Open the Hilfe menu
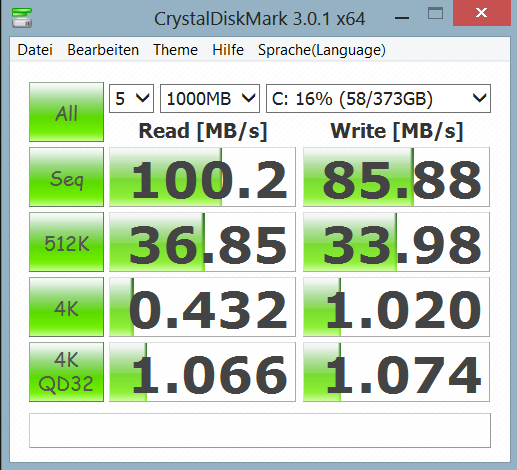 click(228, 50)
